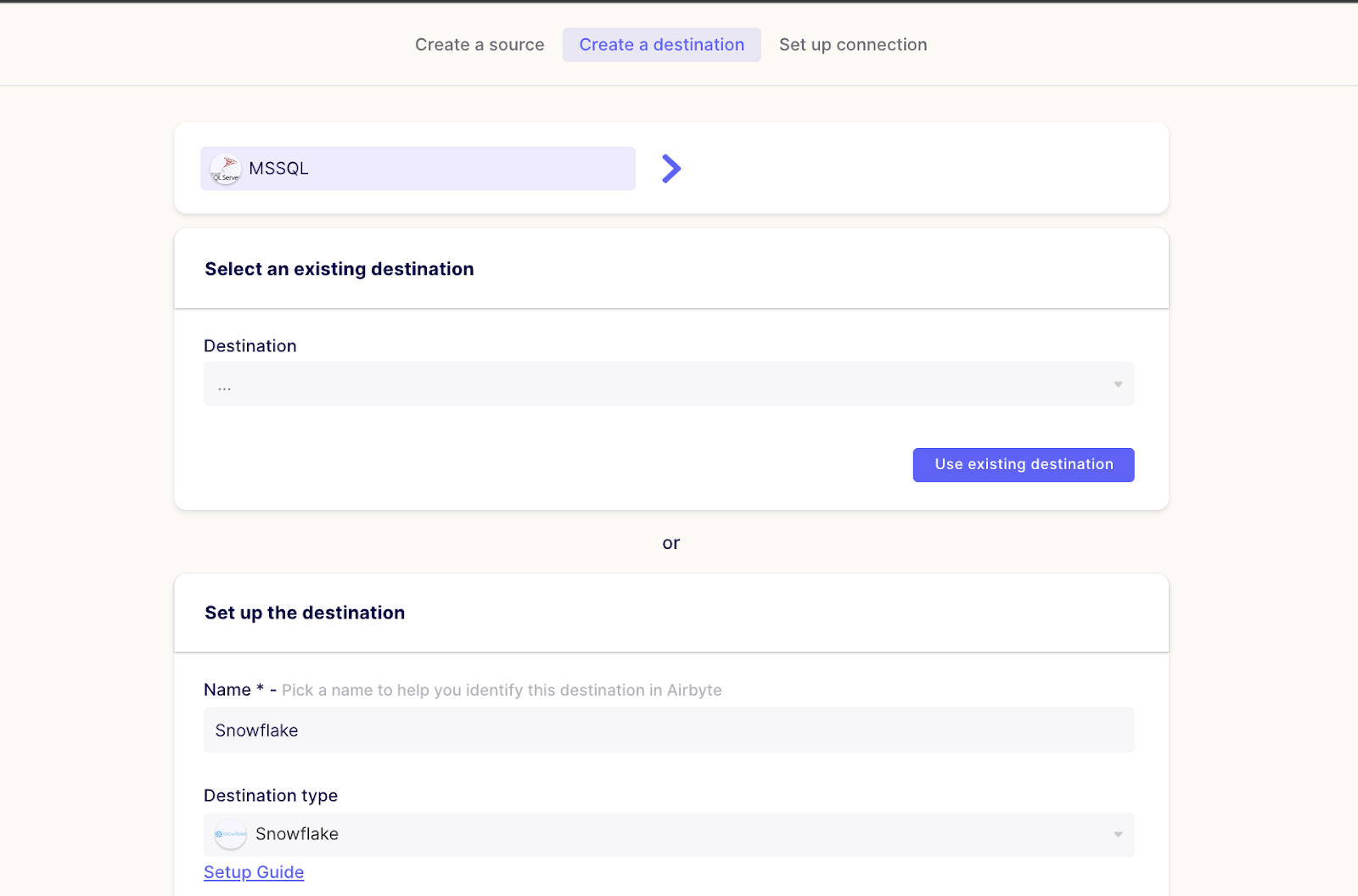Click the Set up the destination heading
The height and width of the screenshot is (896, 1358).
pyautogui.click(x=305, y=613)
